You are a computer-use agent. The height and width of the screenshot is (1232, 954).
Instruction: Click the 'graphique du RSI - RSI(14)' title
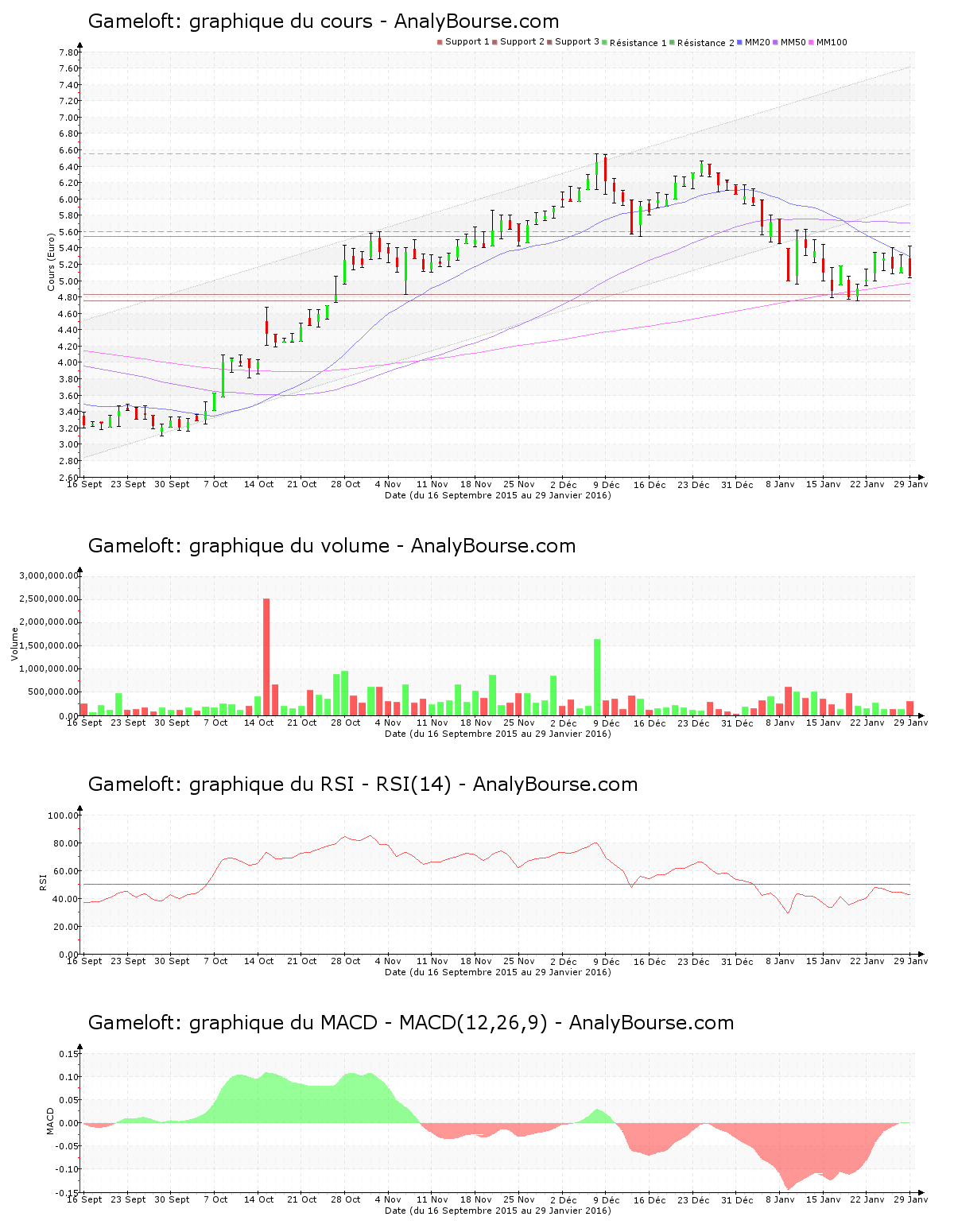tap(320, 785)
